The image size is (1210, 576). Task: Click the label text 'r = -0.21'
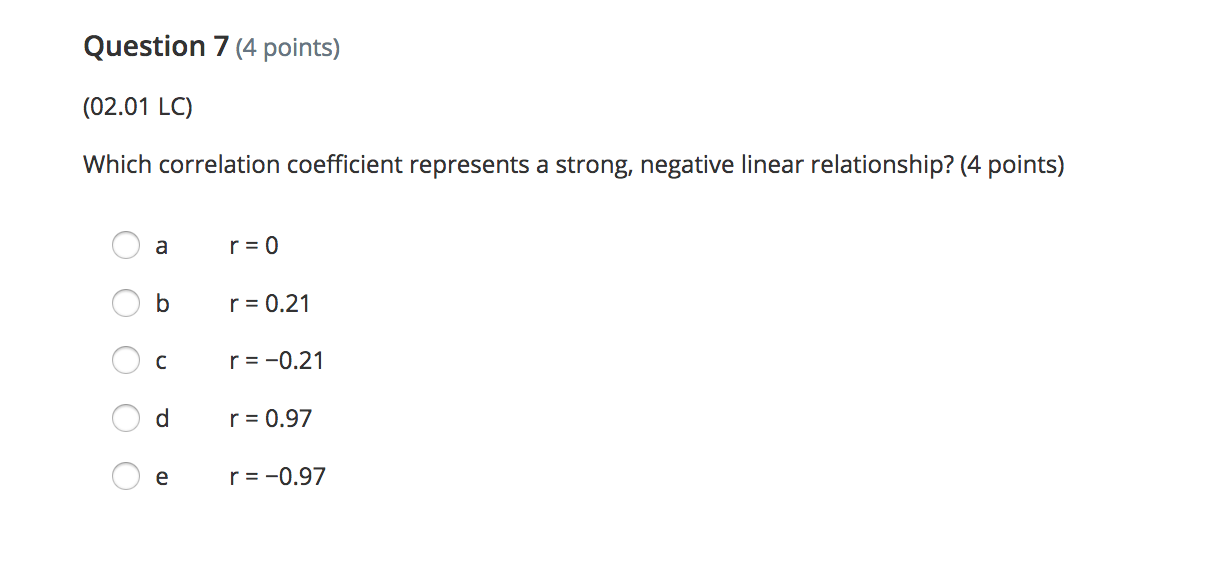point(276,361)
